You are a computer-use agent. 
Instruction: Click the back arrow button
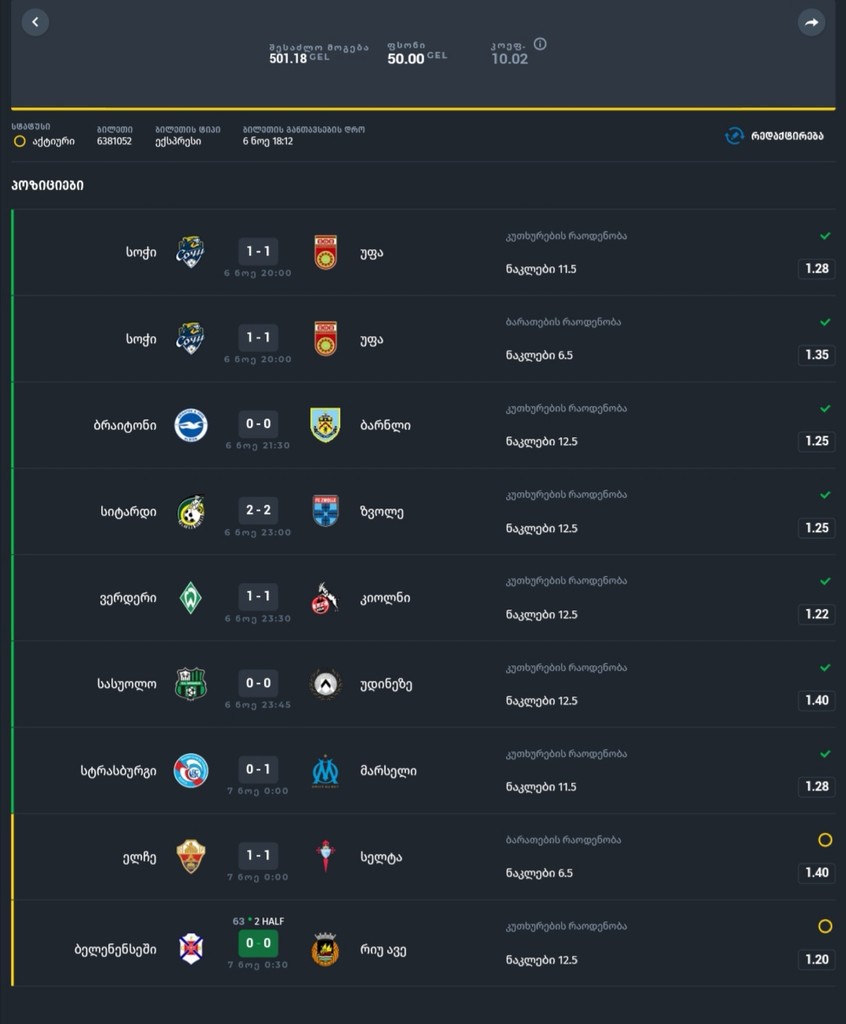(35, 22)
